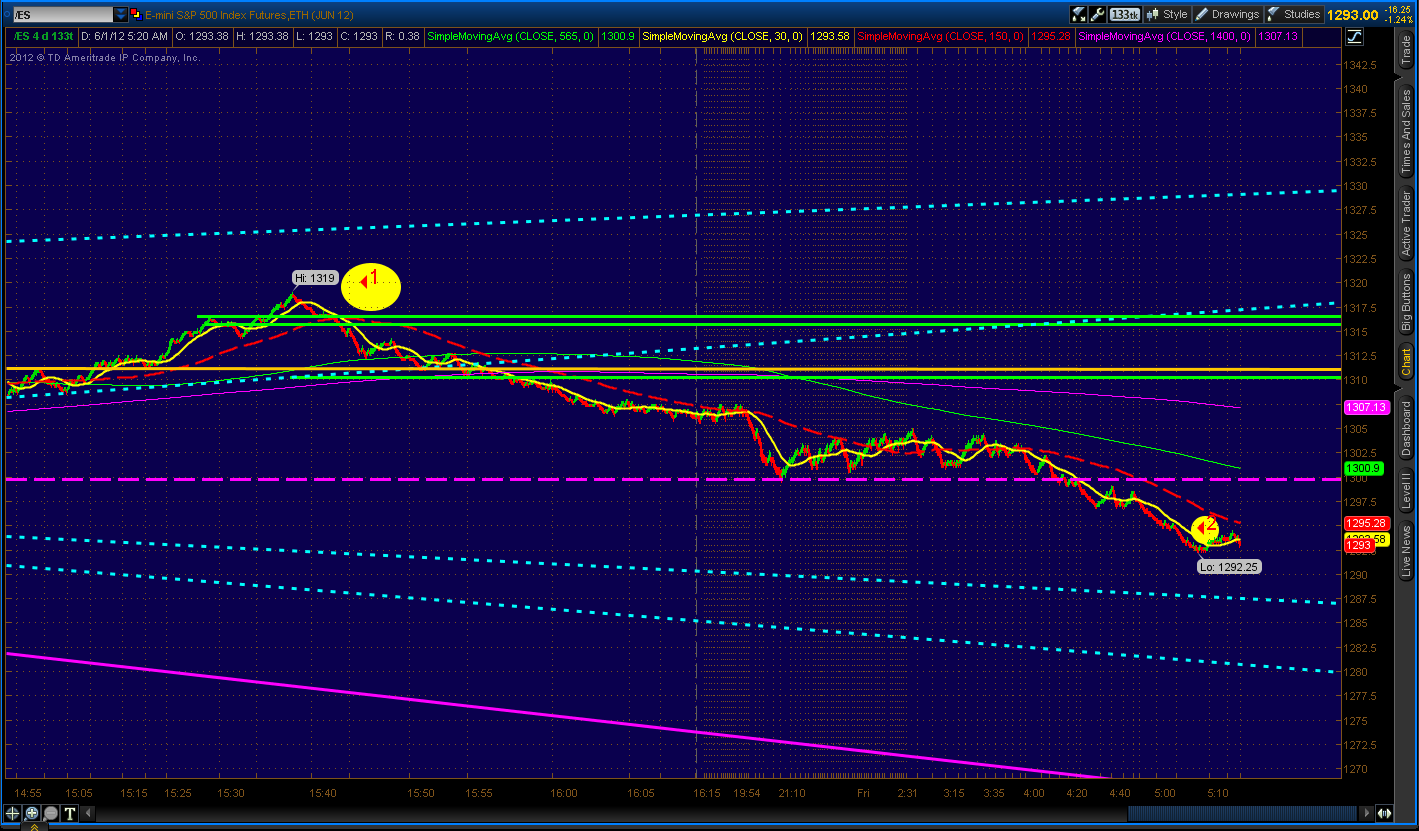Click the 1300.9 green price tag
This screenshot has width=1419, height=831.
pos(1363,468)
